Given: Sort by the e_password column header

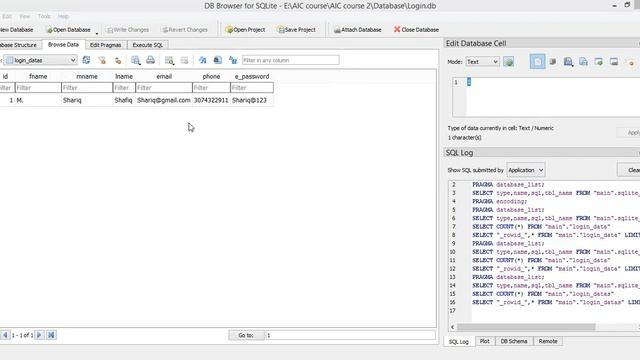Looking at the screenshot, I should pyautogui.click(x=252, y=76).
